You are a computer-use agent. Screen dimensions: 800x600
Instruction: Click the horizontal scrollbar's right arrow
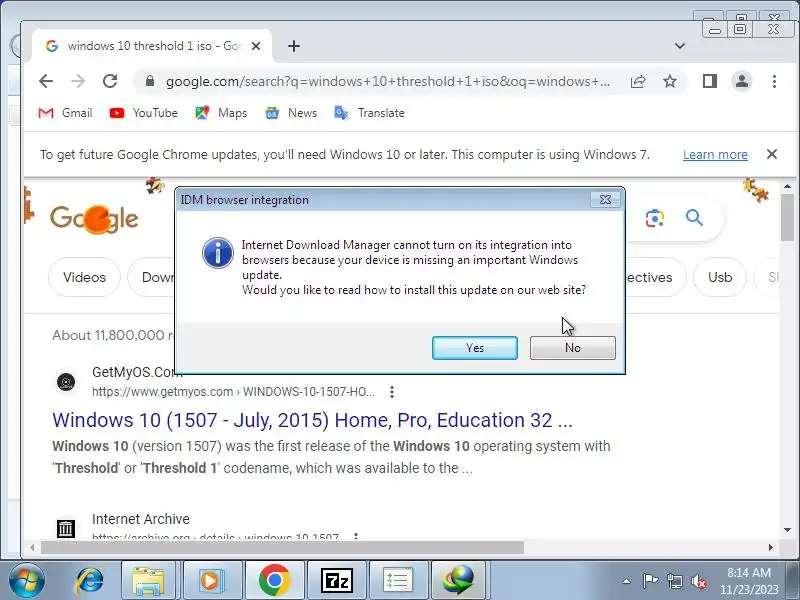[x=771, y=547]
